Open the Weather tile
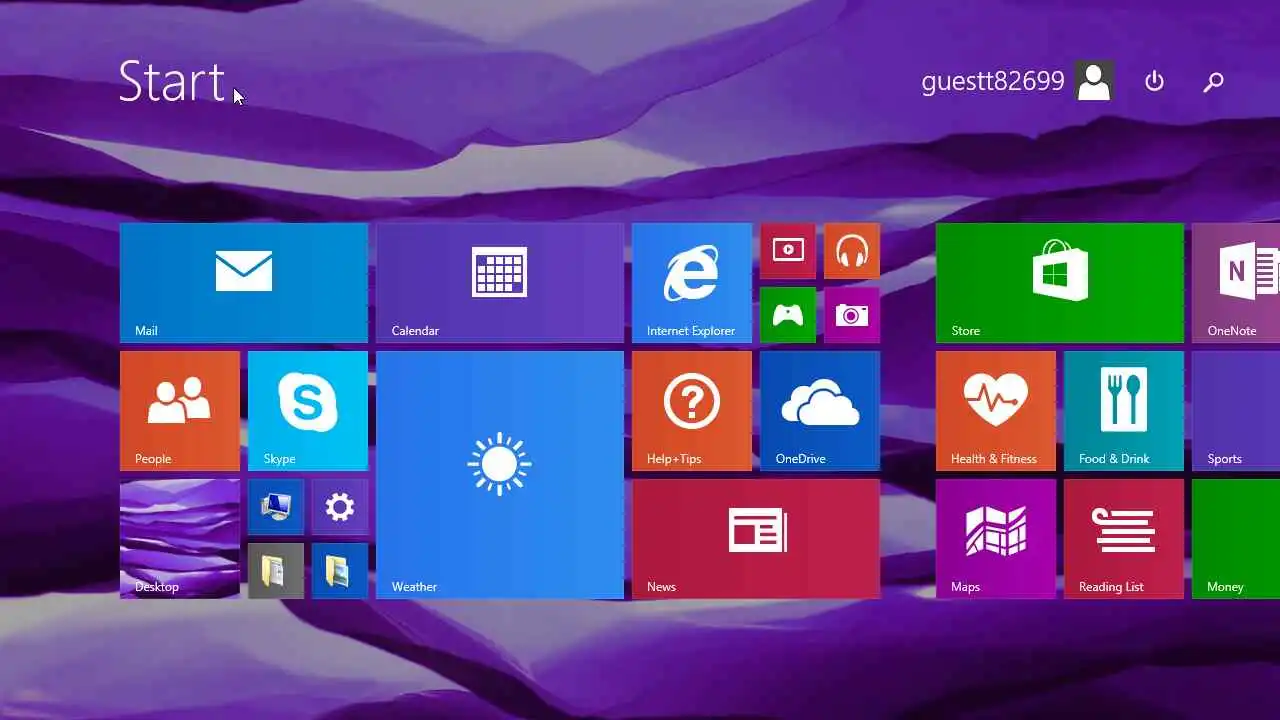 click(500, 475)
